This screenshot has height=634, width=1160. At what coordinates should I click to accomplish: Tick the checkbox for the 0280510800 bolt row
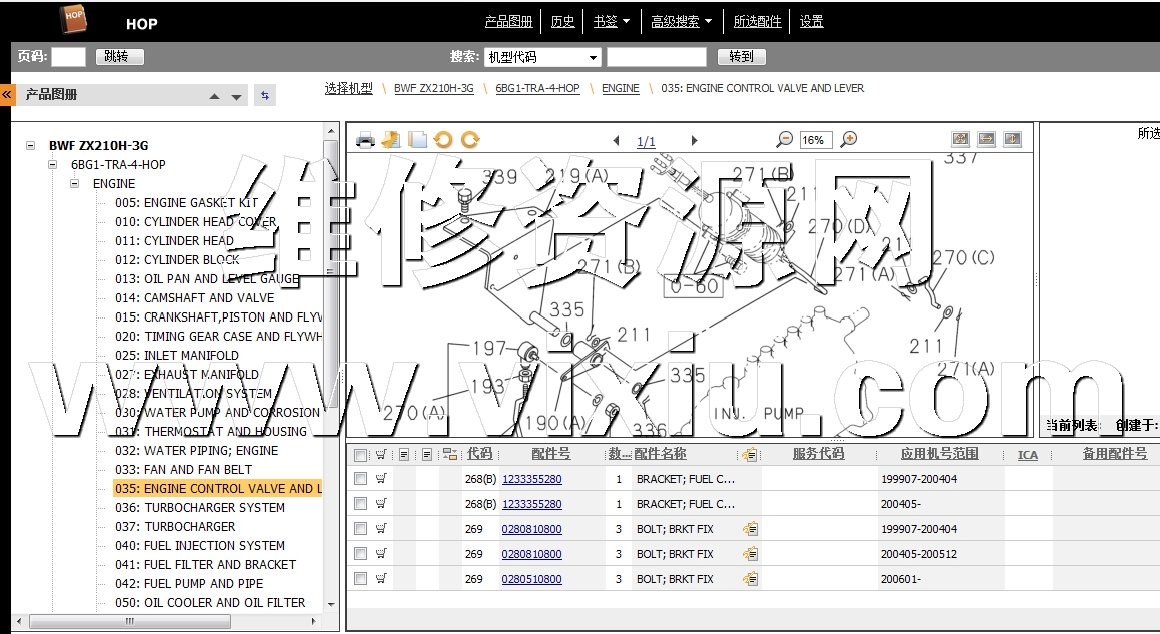[x=360, y=579]
